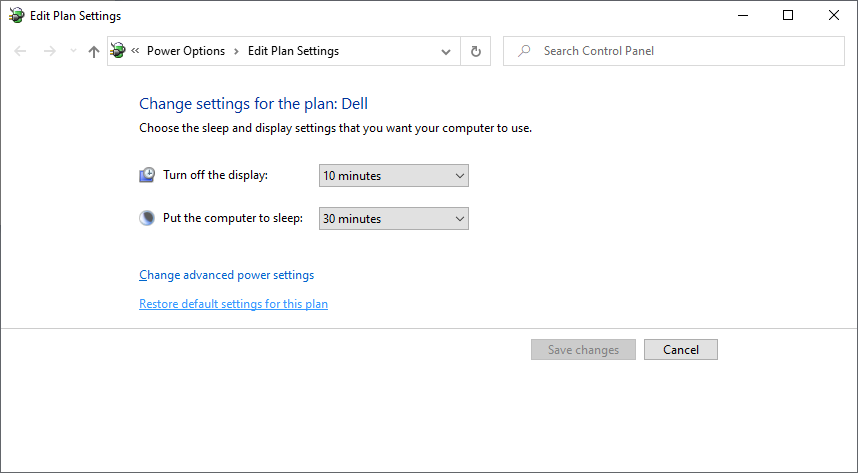Click the window title bar power icon

(17, 15)
